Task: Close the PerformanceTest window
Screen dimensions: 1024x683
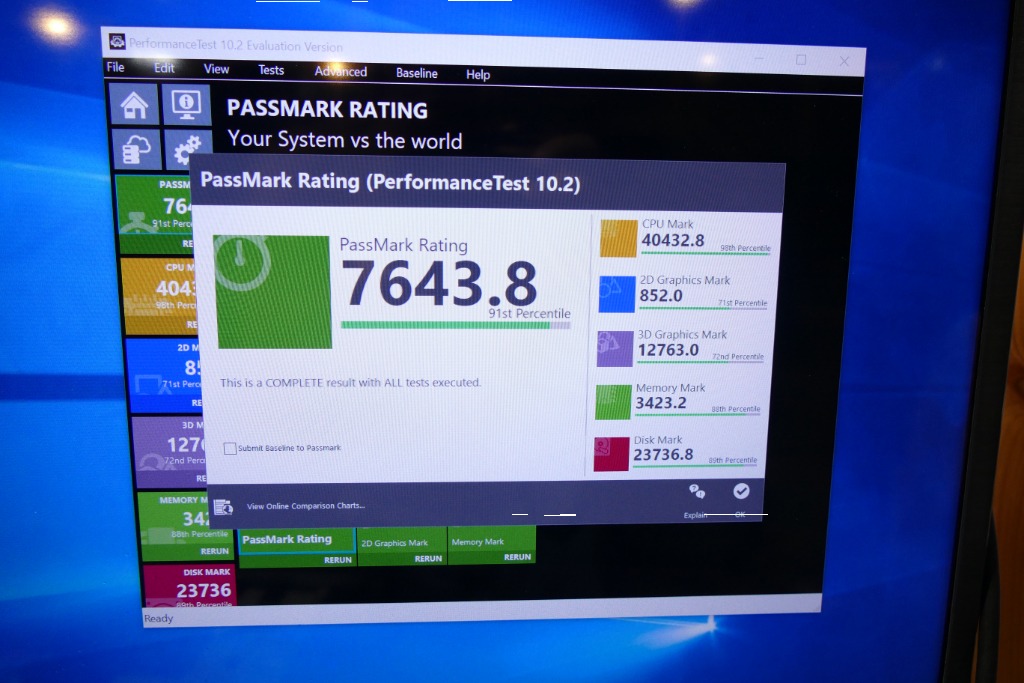Action: click(x=844, y=61)
